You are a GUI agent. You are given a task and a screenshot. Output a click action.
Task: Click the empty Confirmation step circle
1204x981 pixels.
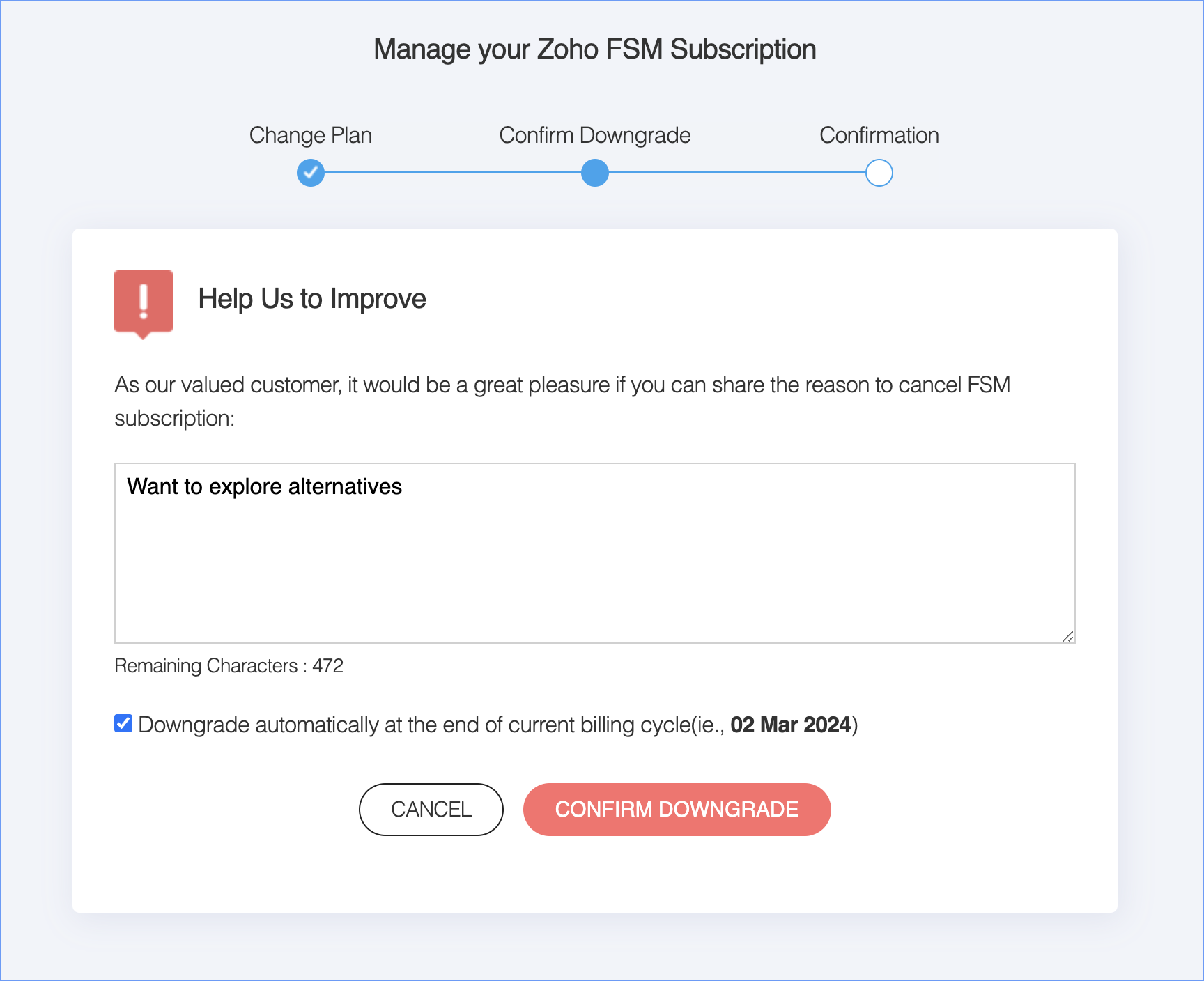click(879, 173)
